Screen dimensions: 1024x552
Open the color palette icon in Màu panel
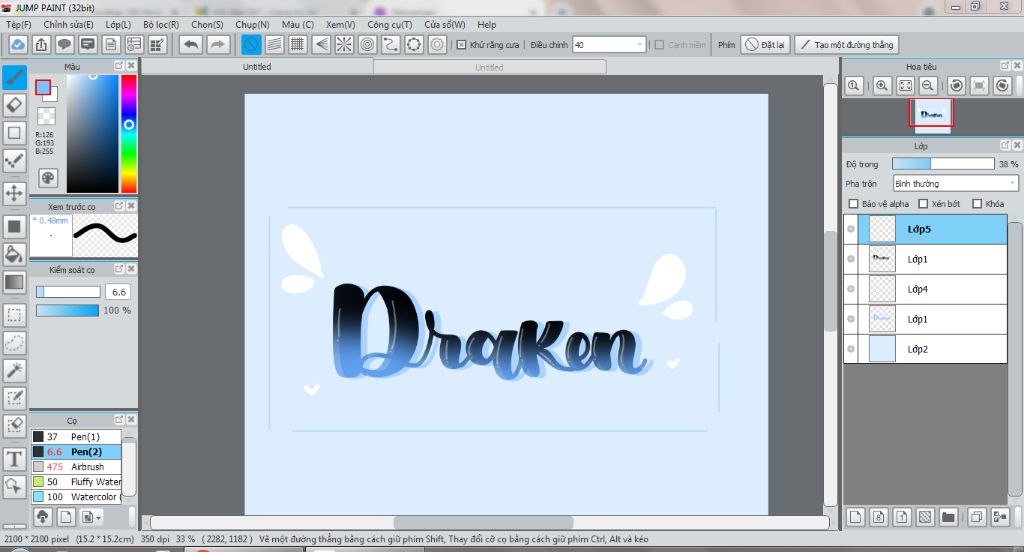coord(48,178)
